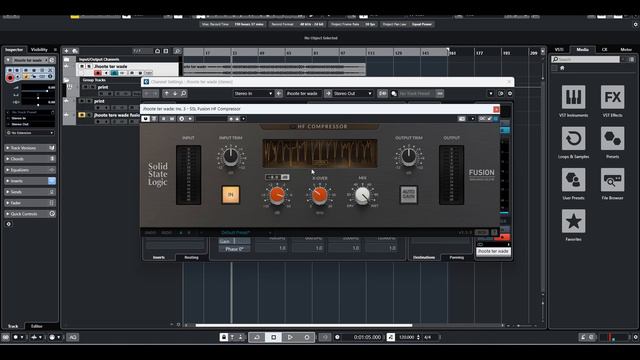Switch to Panning tab in Channel Settings
Viewport: 640px width, 360px height.
[x=456, y=258]
